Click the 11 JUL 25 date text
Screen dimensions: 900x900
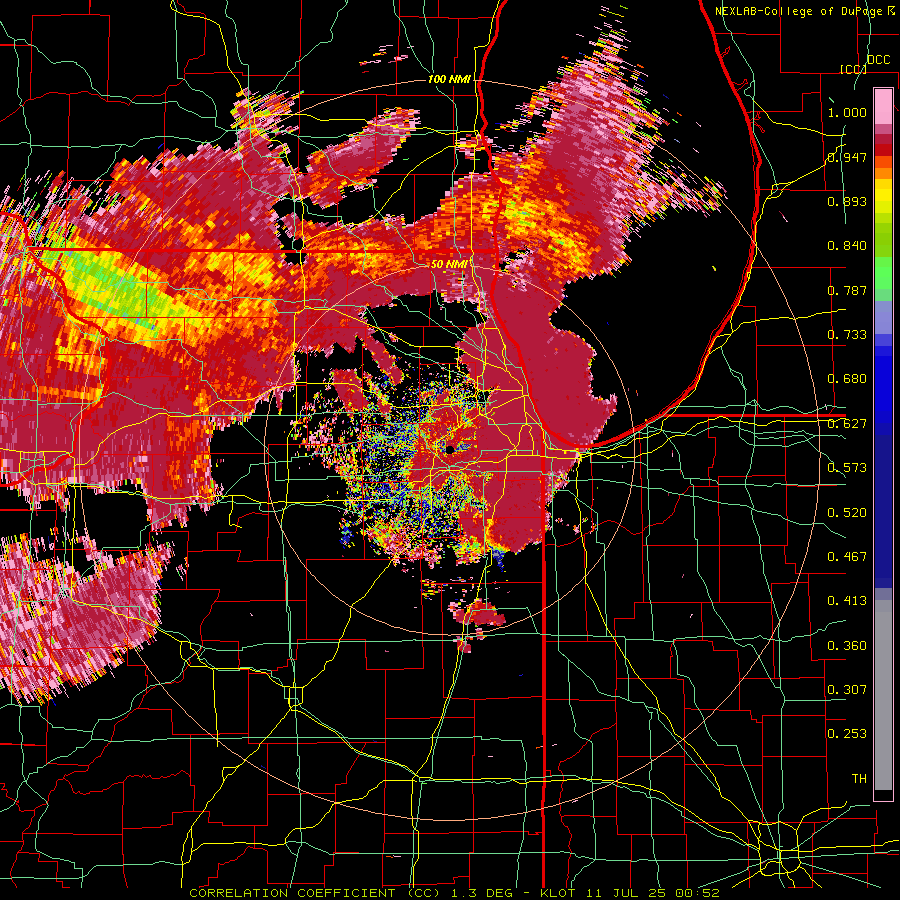click(626, 893)
